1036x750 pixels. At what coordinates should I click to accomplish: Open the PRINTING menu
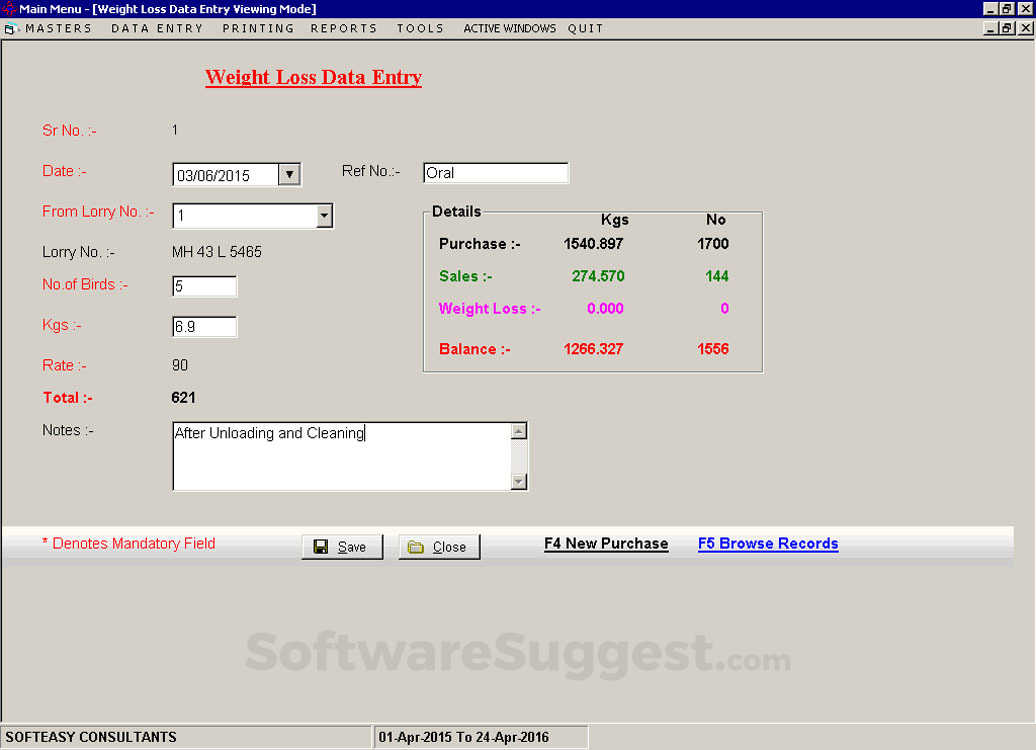(x=258, y=28)
